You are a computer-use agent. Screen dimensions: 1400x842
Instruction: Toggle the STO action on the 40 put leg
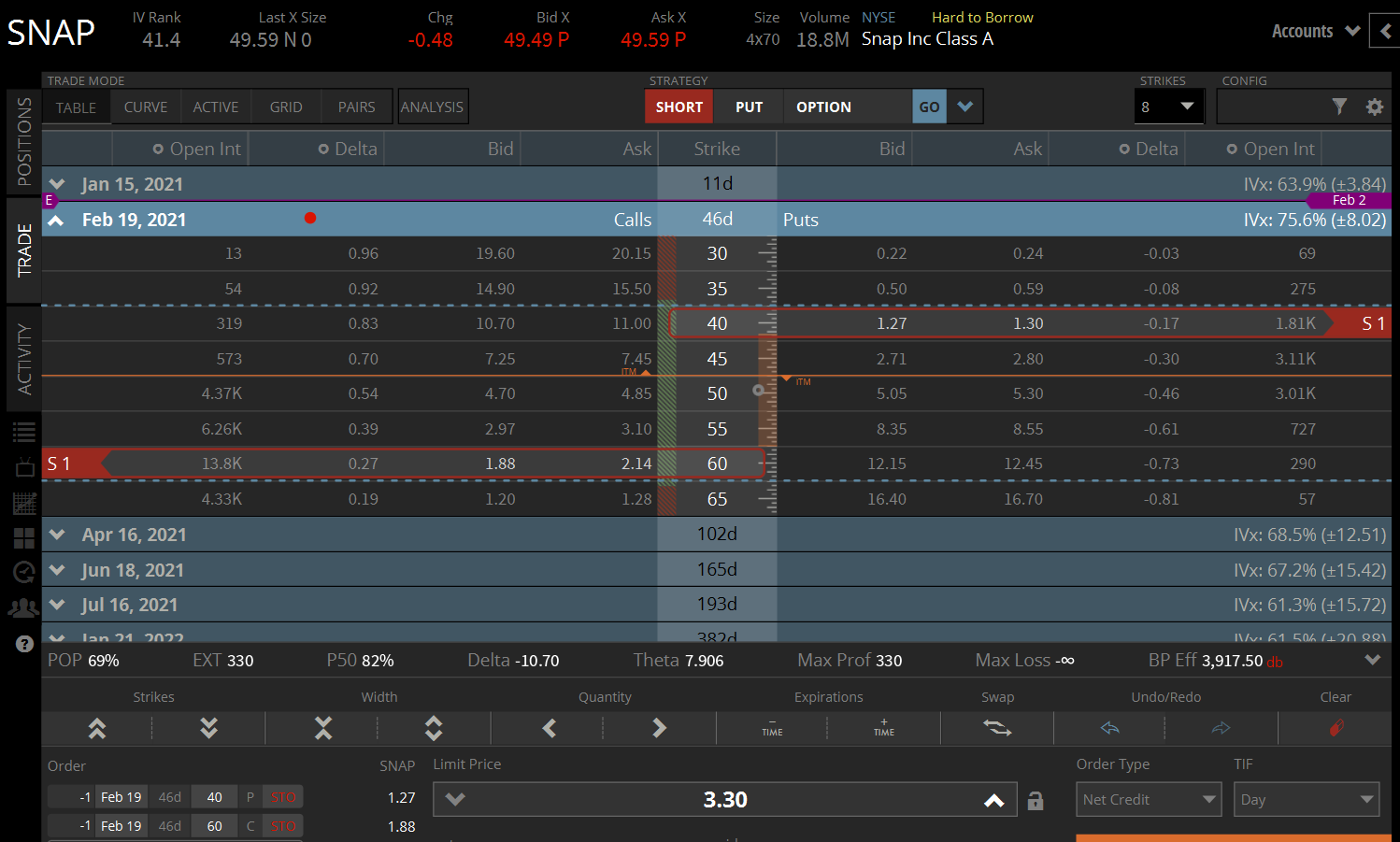[x=283, y=797]
